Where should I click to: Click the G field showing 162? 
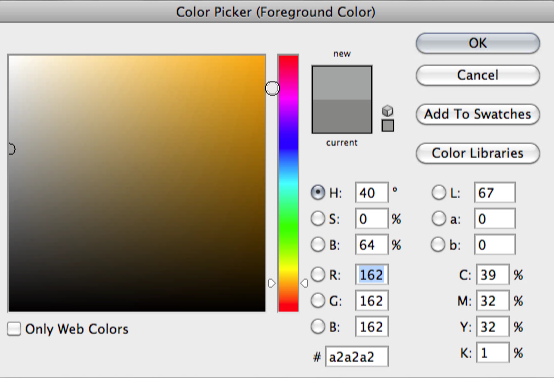[x=372, y=301]
